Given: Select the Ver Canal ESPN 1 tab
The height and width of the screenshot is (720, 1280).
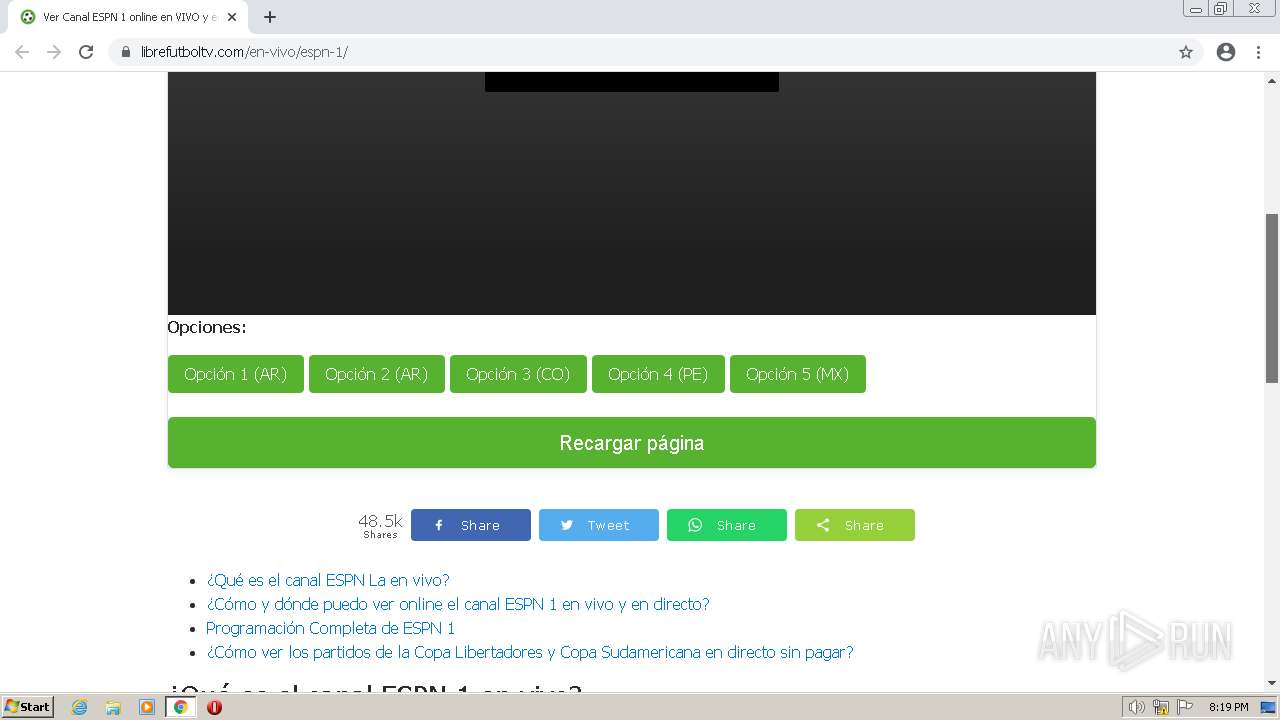Looking at the screenshot, I should [x=128, y=17].
